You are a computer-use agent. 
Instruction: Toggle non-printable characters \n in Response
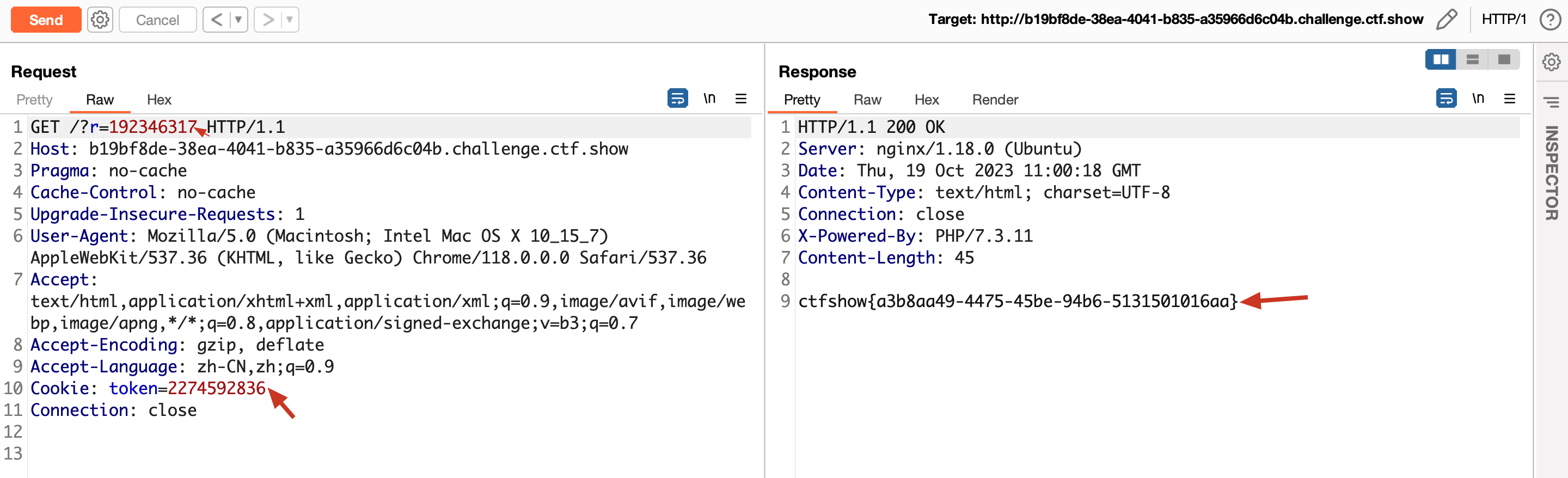(1478, 98)
